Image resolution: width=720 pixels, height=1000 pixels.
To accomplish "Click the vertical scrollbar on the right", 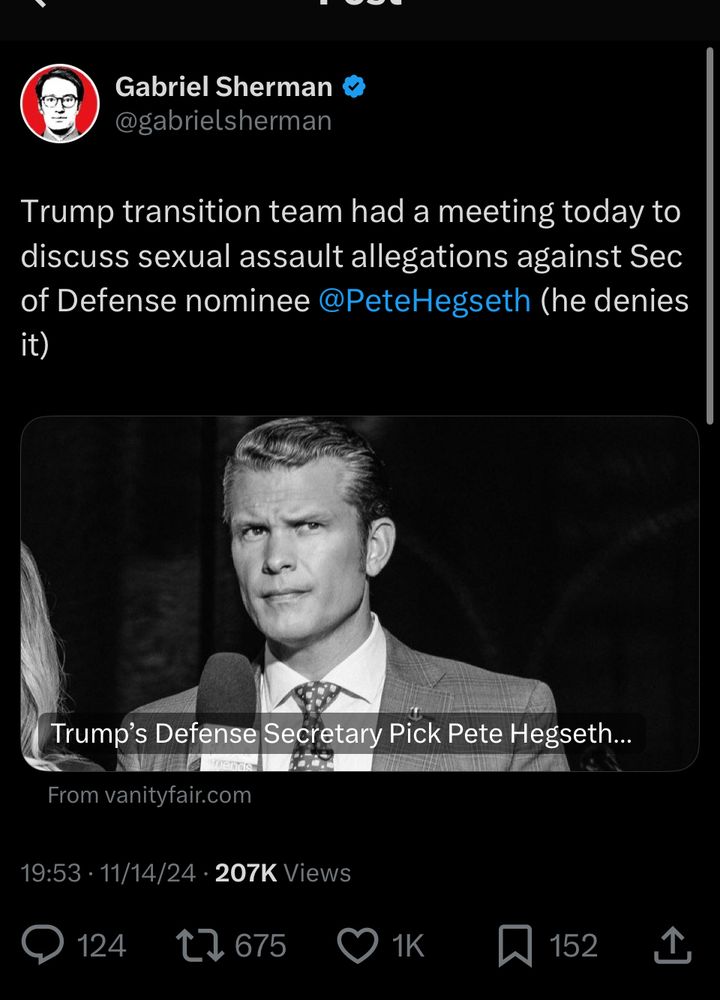I will 710,235.
